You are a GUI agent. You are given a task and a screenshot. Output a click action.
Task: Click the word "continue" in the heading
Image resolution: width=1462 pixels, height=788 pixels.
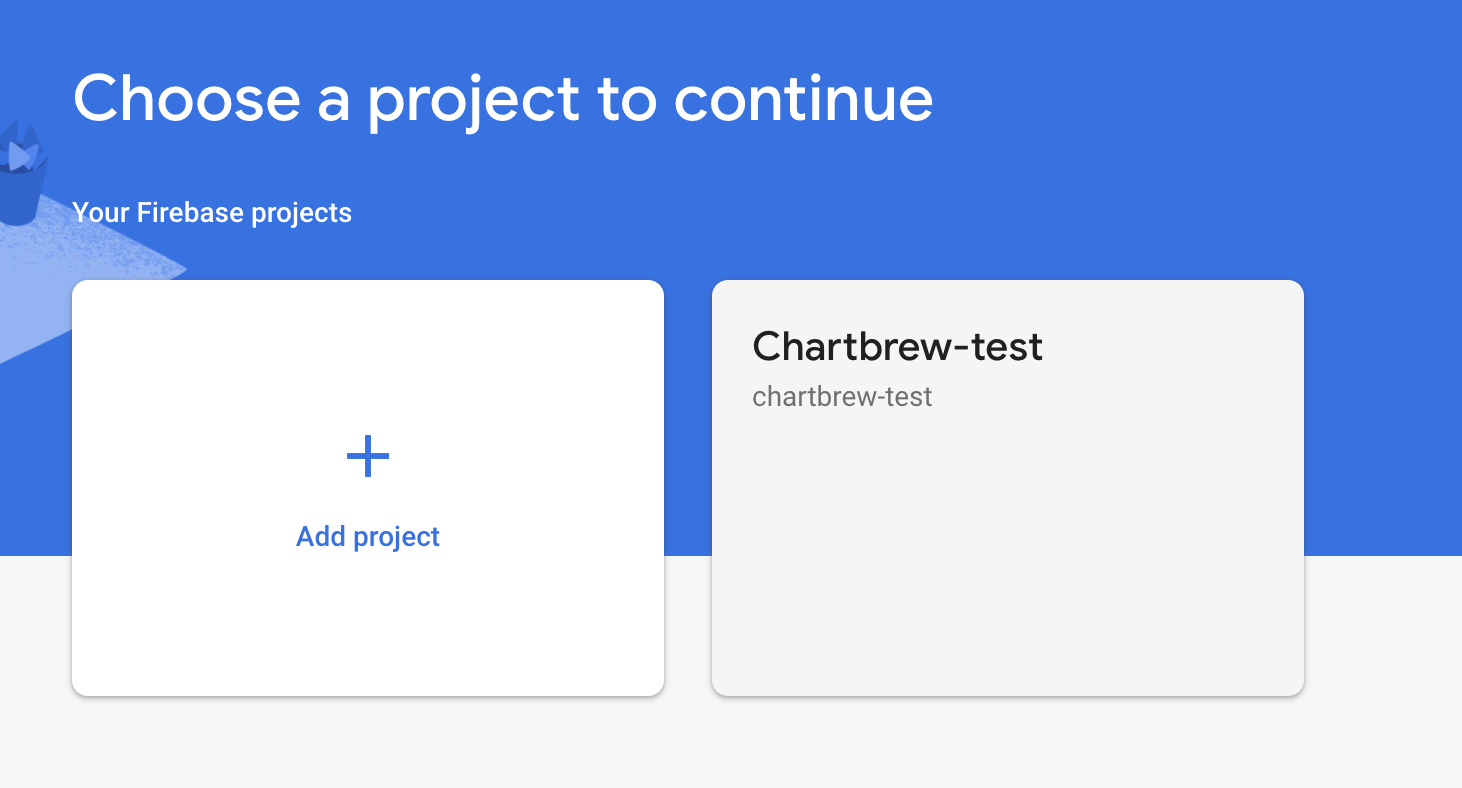coord(803,98)
